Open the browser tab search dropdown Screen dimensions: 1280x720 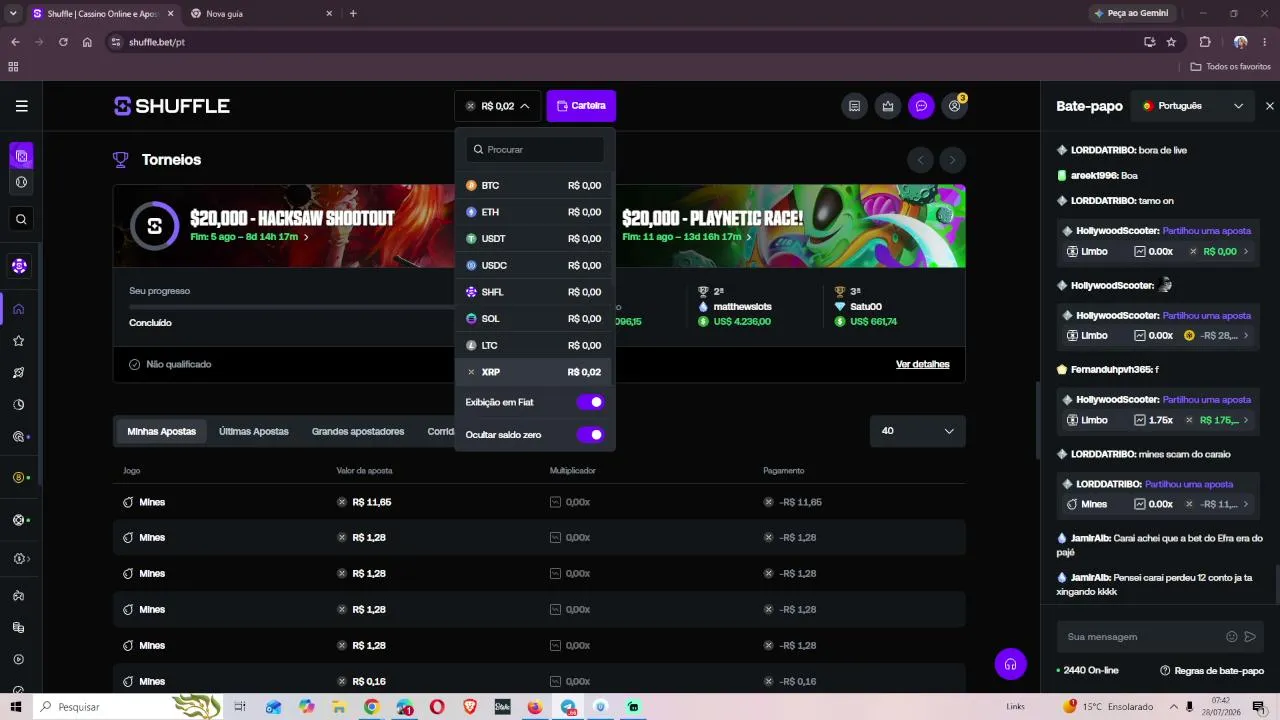coord(13,14)
